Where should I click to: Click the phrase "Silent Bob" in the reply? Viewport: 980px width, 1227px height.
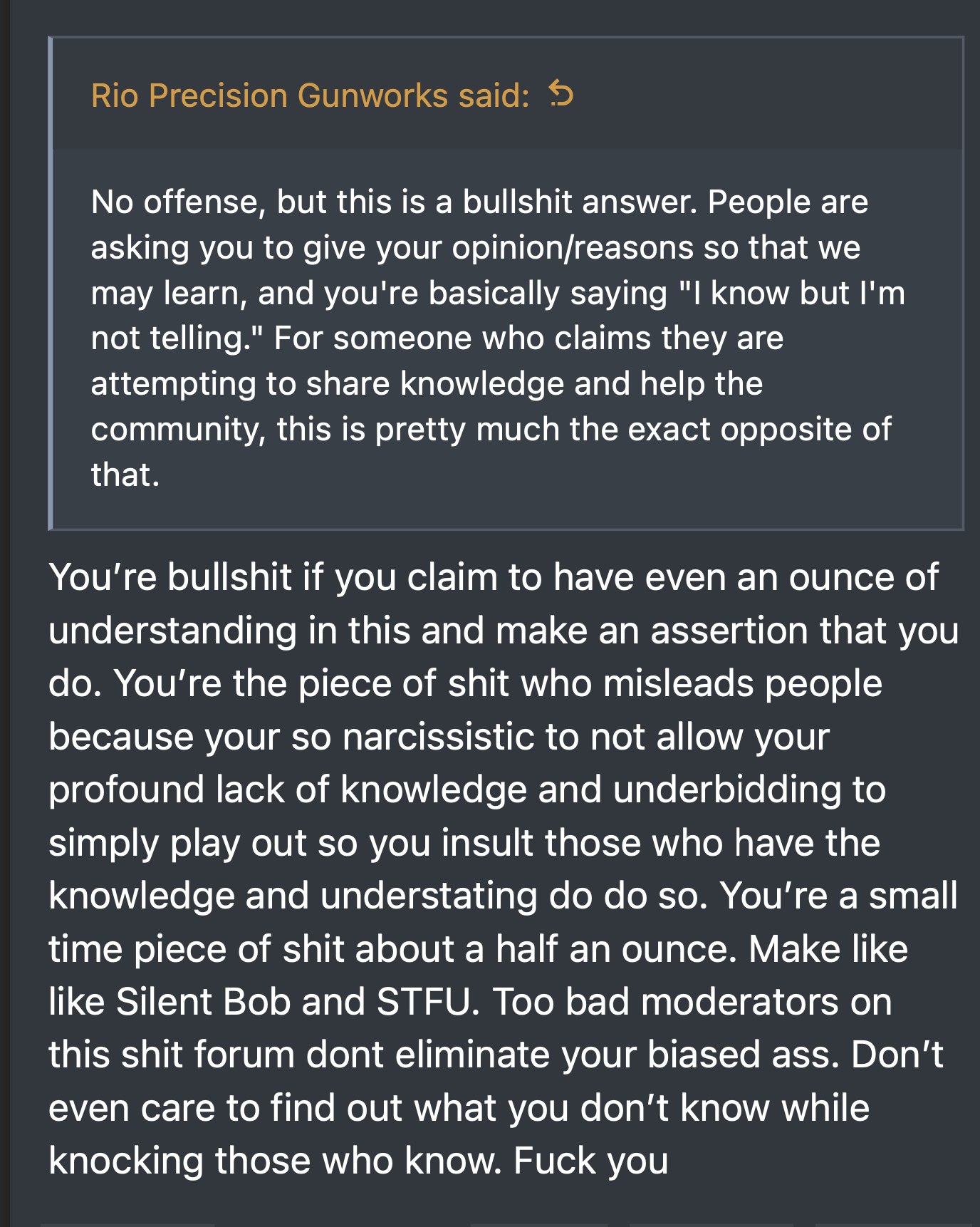pos(204,1001)
